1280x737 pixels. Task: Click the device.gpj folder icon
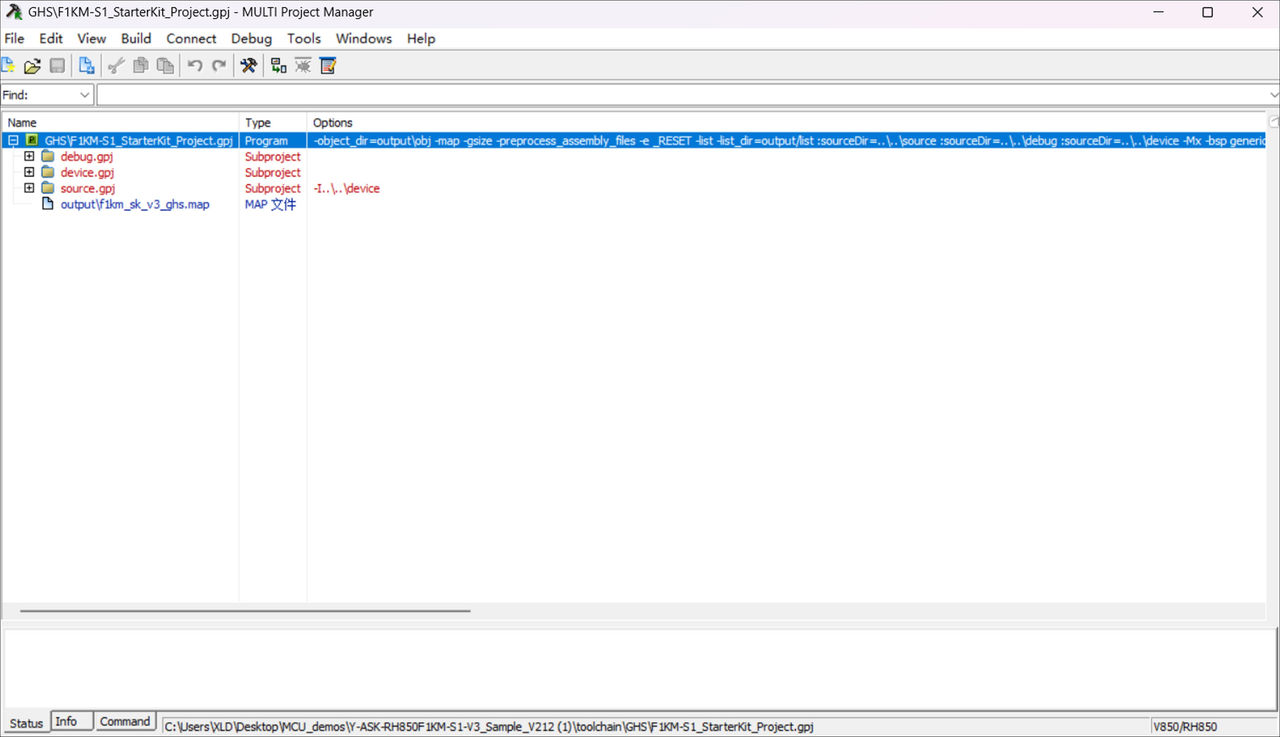[x=47, y=173]
